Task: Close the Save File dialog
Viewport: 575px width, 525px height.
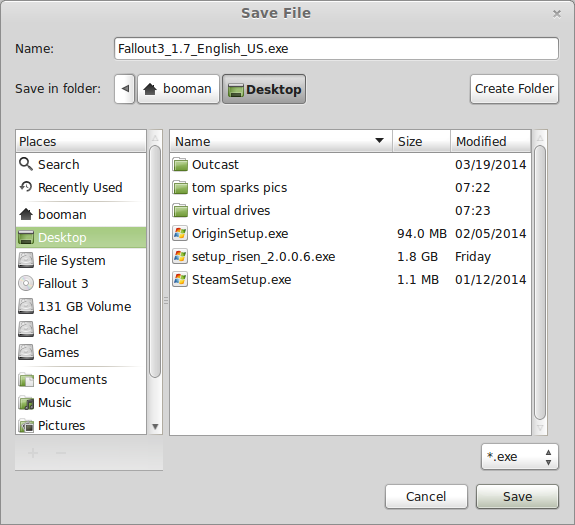Action: (x=557, y=14)
